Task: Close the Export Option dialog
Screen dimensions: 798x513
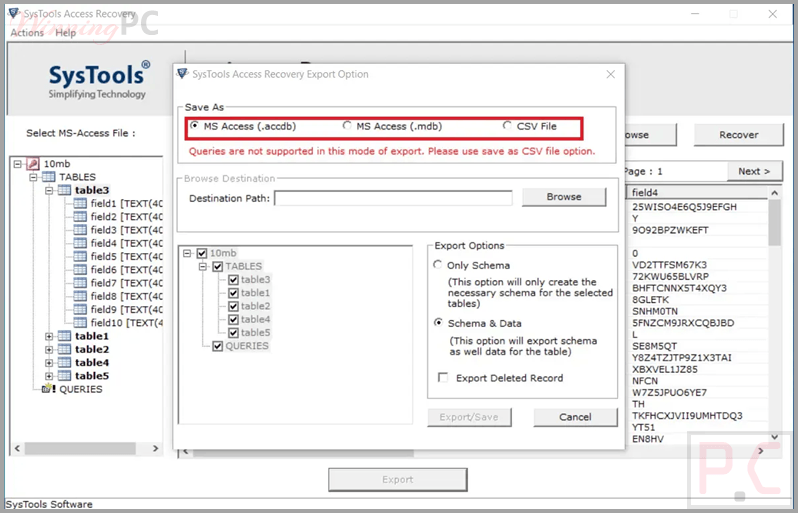Action: coord(610,74)
